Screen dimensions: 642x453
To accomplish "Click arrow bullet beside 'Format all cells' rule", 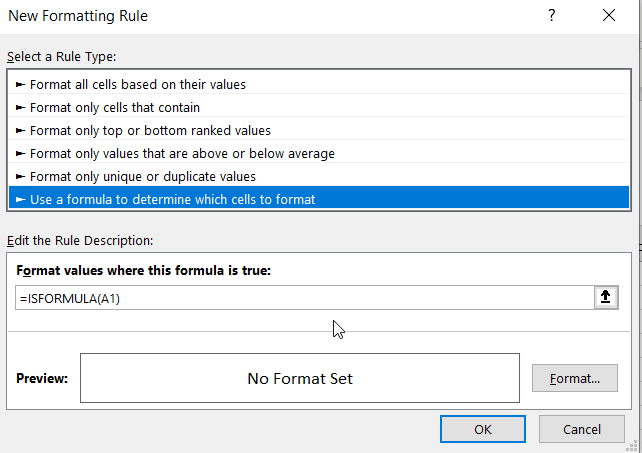I will [x=20, y=85].
